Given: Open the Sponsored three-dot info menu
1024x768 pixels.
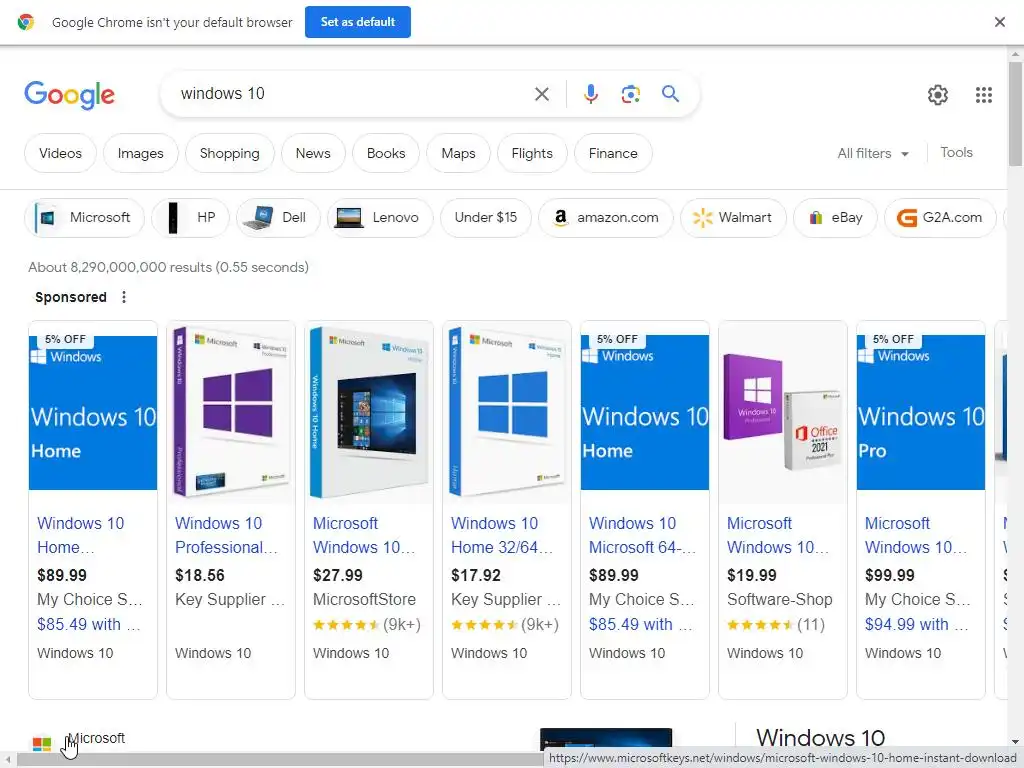Looking at the screenshot, I should click(x=124, y=297).
